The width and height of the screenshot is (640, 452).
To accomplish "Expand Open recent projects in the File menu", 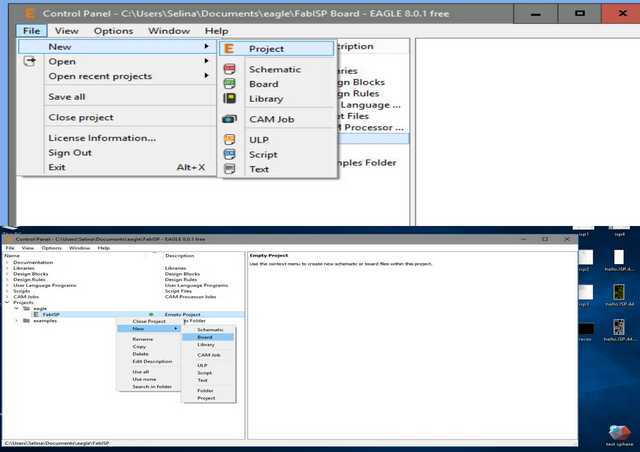I will pyautogui.click(x=117, y=76).
